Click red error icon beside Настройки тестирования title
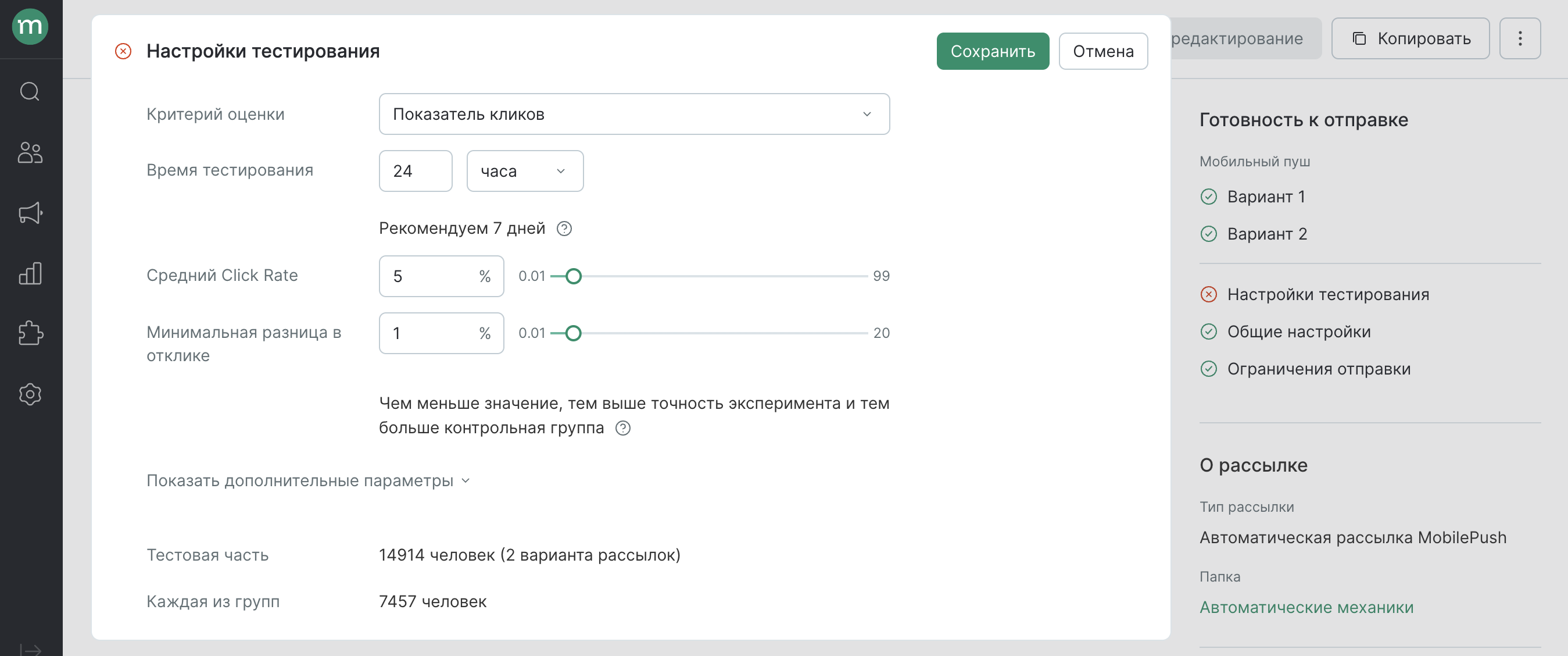Image resolution: width=1568 pixels, height=656 pixels. point(123,51)
